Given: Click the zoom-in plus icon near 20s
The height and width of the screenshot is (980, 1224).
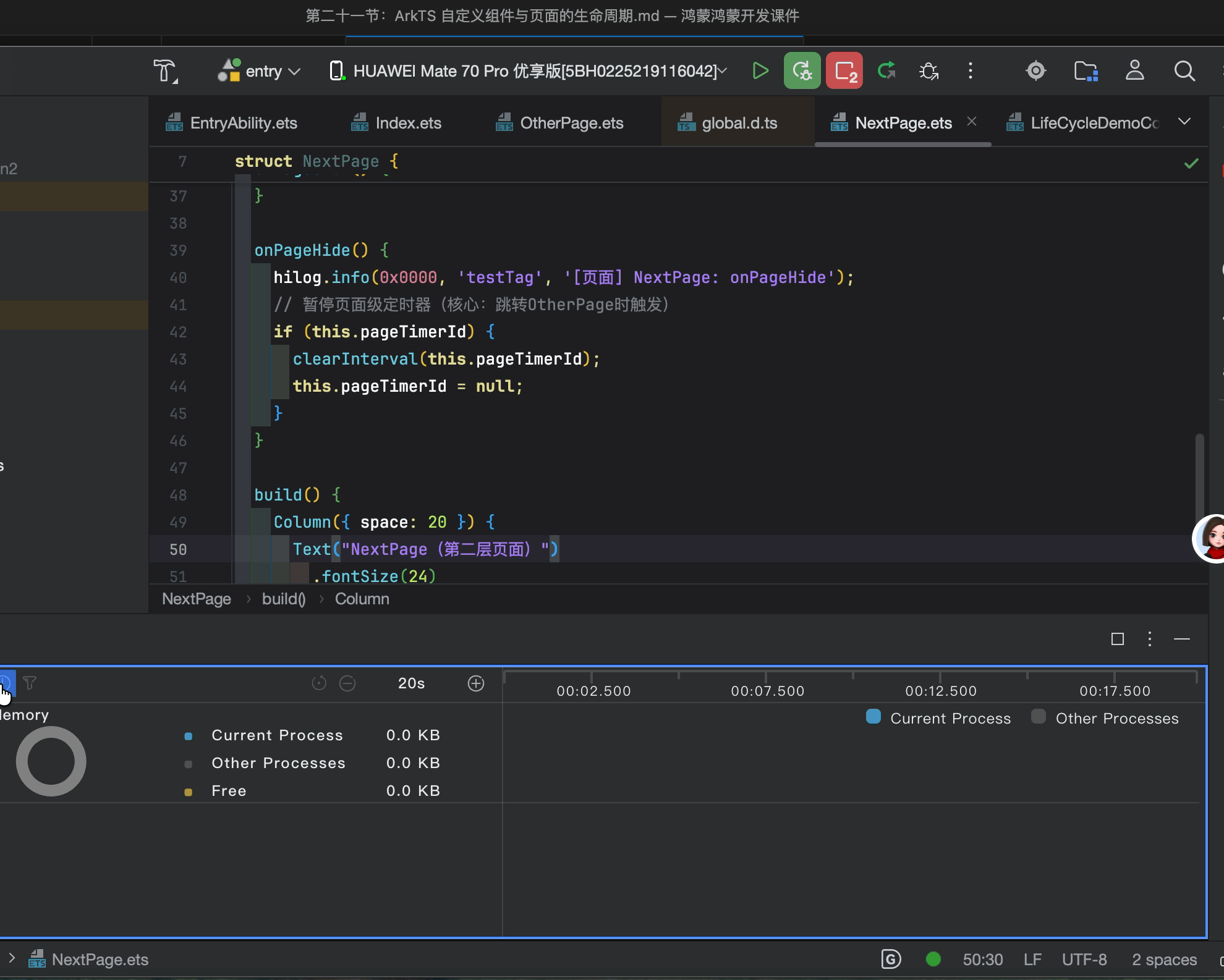Looking at the screenshot, I should pos(476,683).
